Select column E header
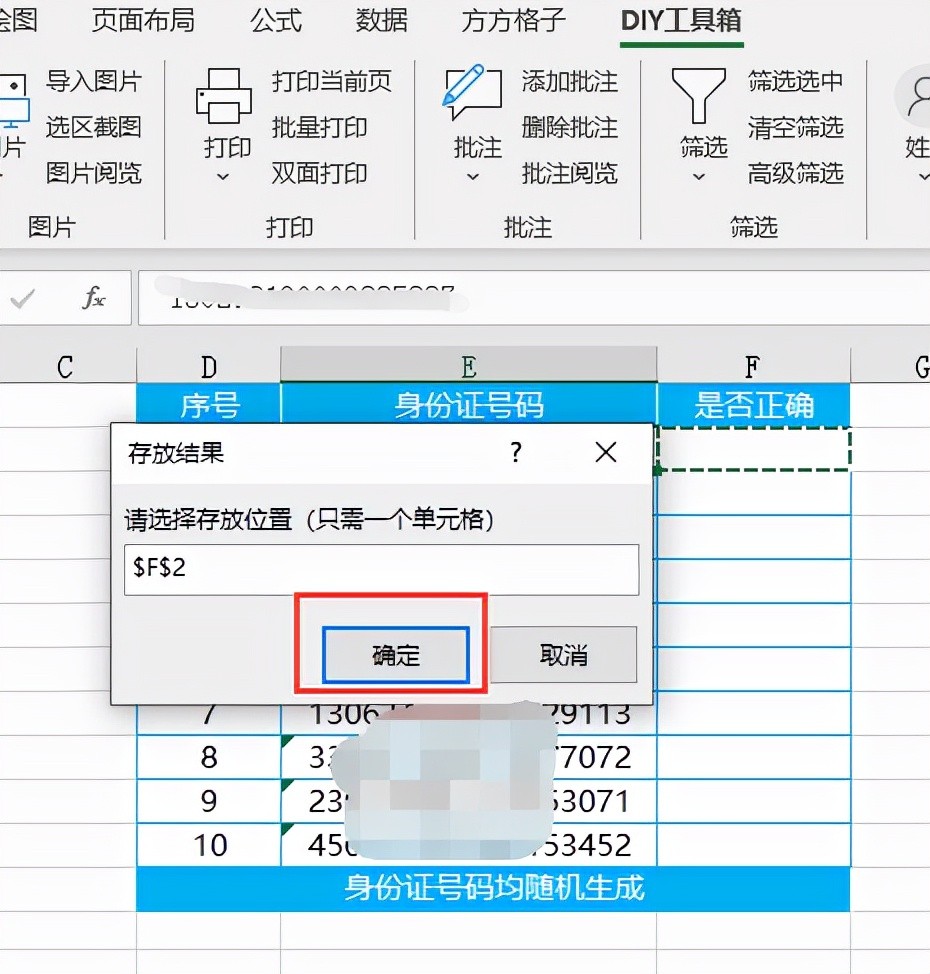Screen dimensions: 930x974 click(x=468, y=366)
